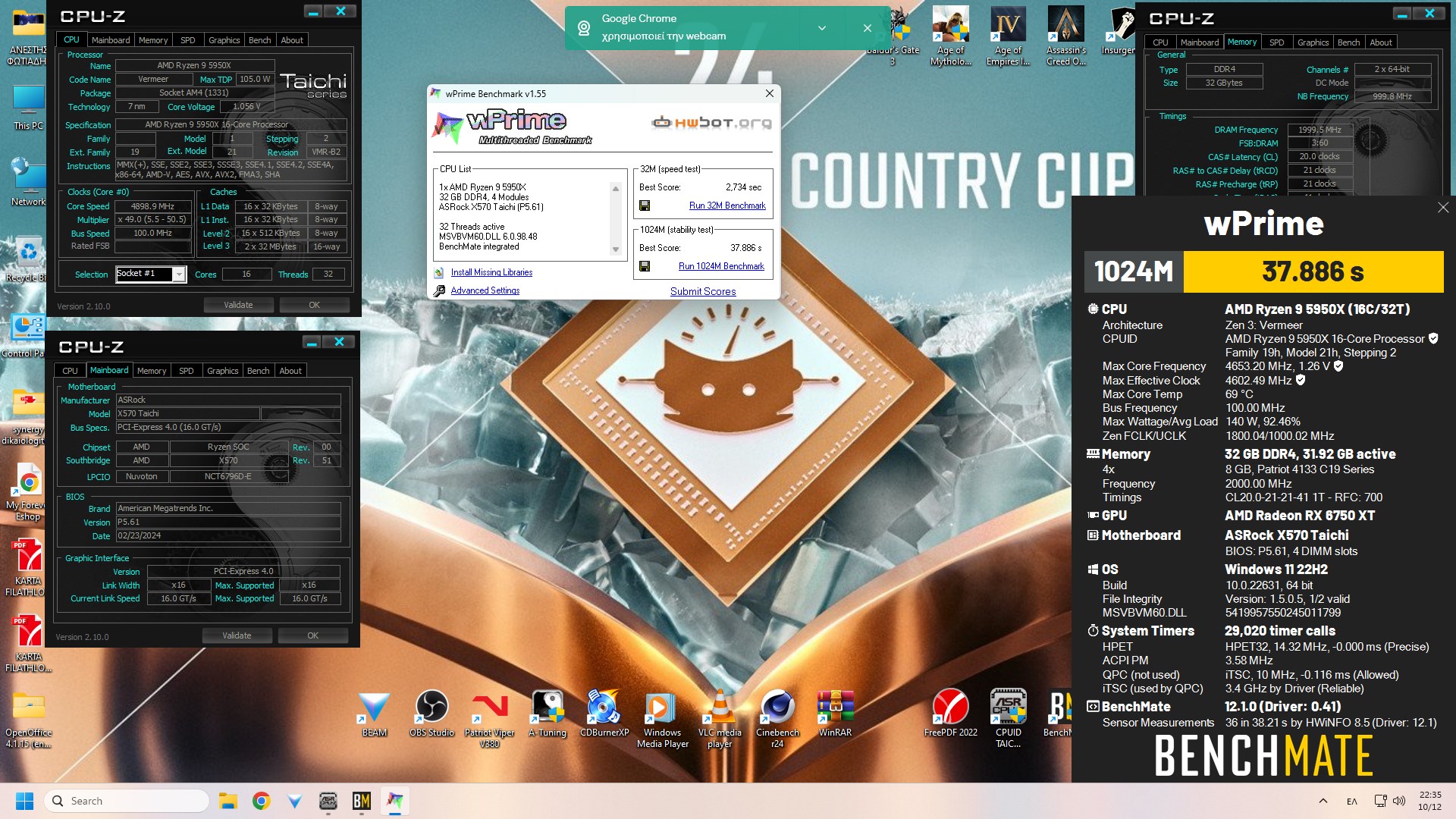Open Socket #1 selection dropdown in CPU-Z
The height and width of the screenshot is (819, 1456).
tap(179, 275)
